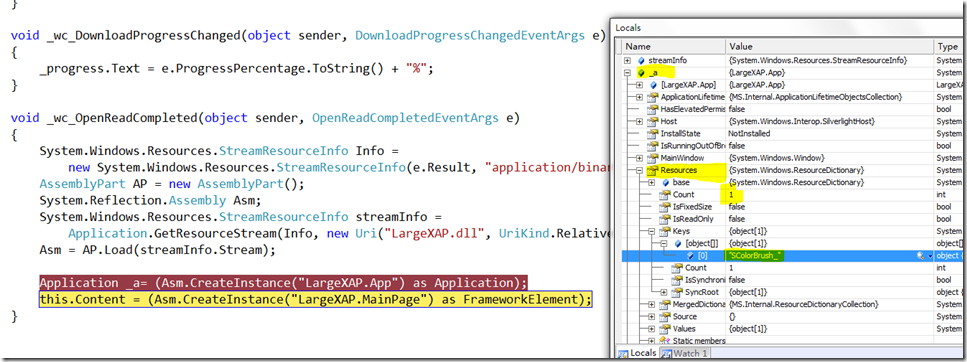Click the property icon beside Source
Image resolution: width=967 pixels, height=362 pixels.
pyautogui.click(x=665, y=316)
